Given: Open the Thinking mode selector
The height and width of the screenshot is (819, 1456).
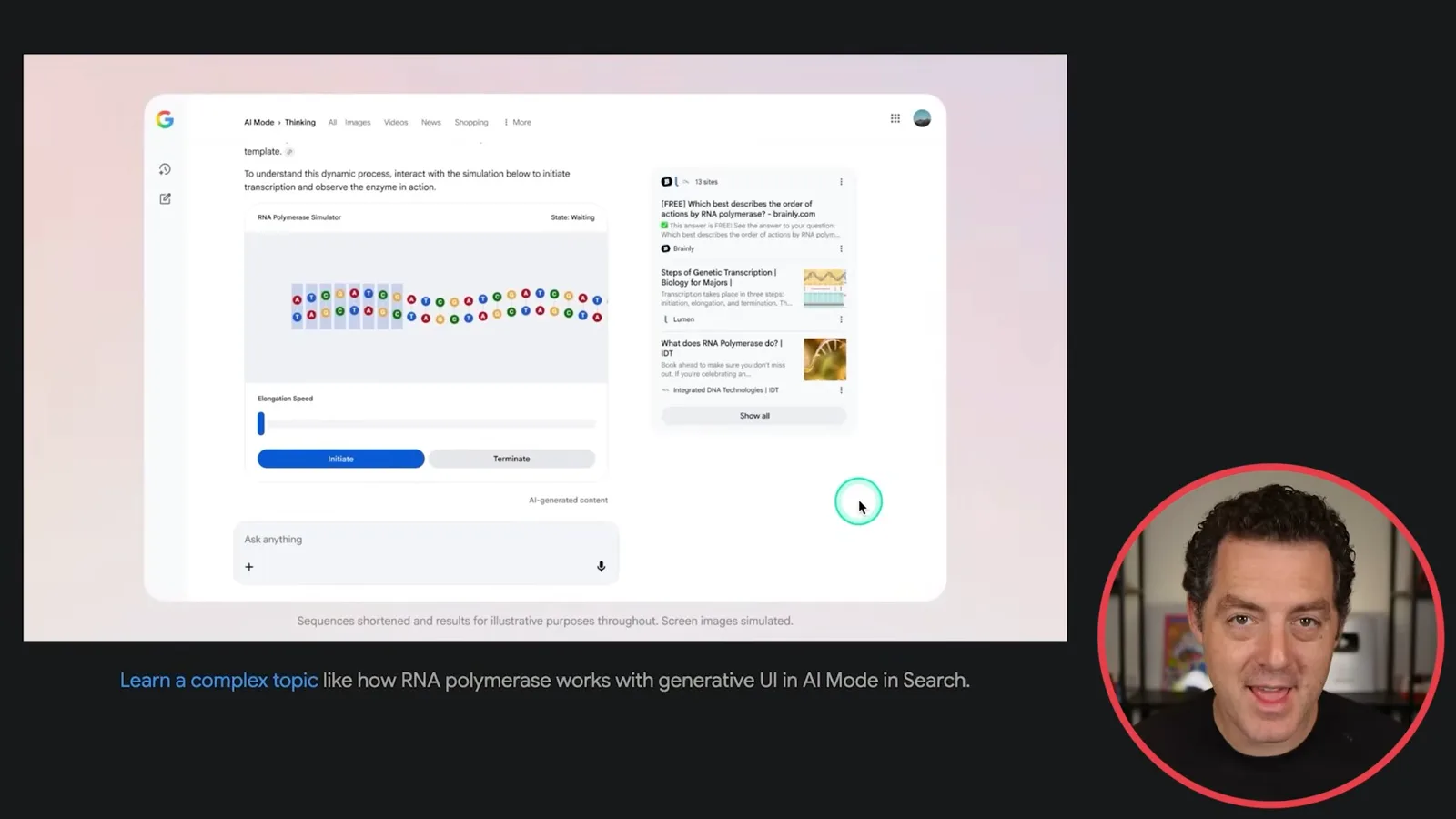Looking at the screenshot, I should tap(299, 122).
